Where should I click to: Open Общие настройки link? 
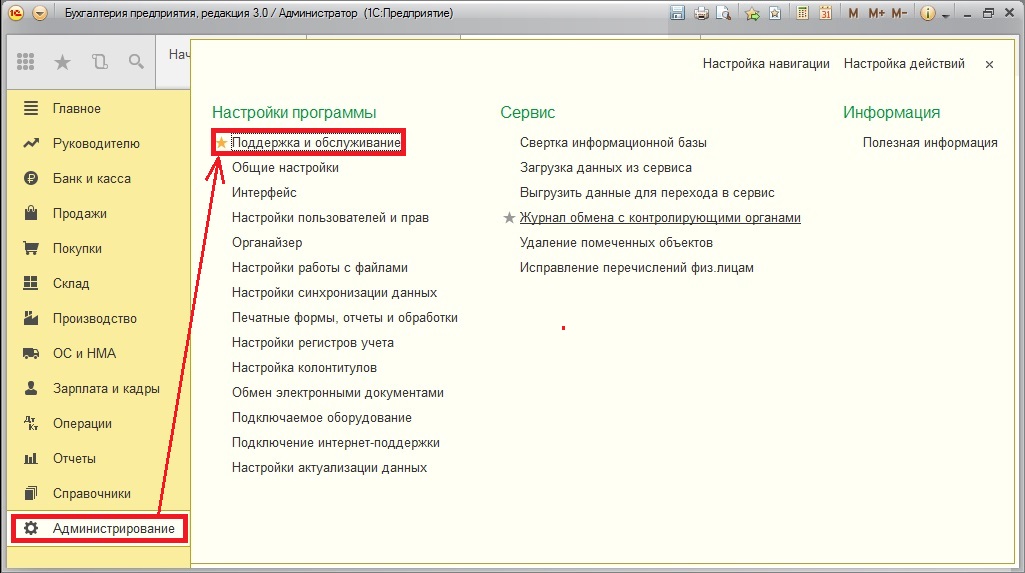[x=285, y=167]
